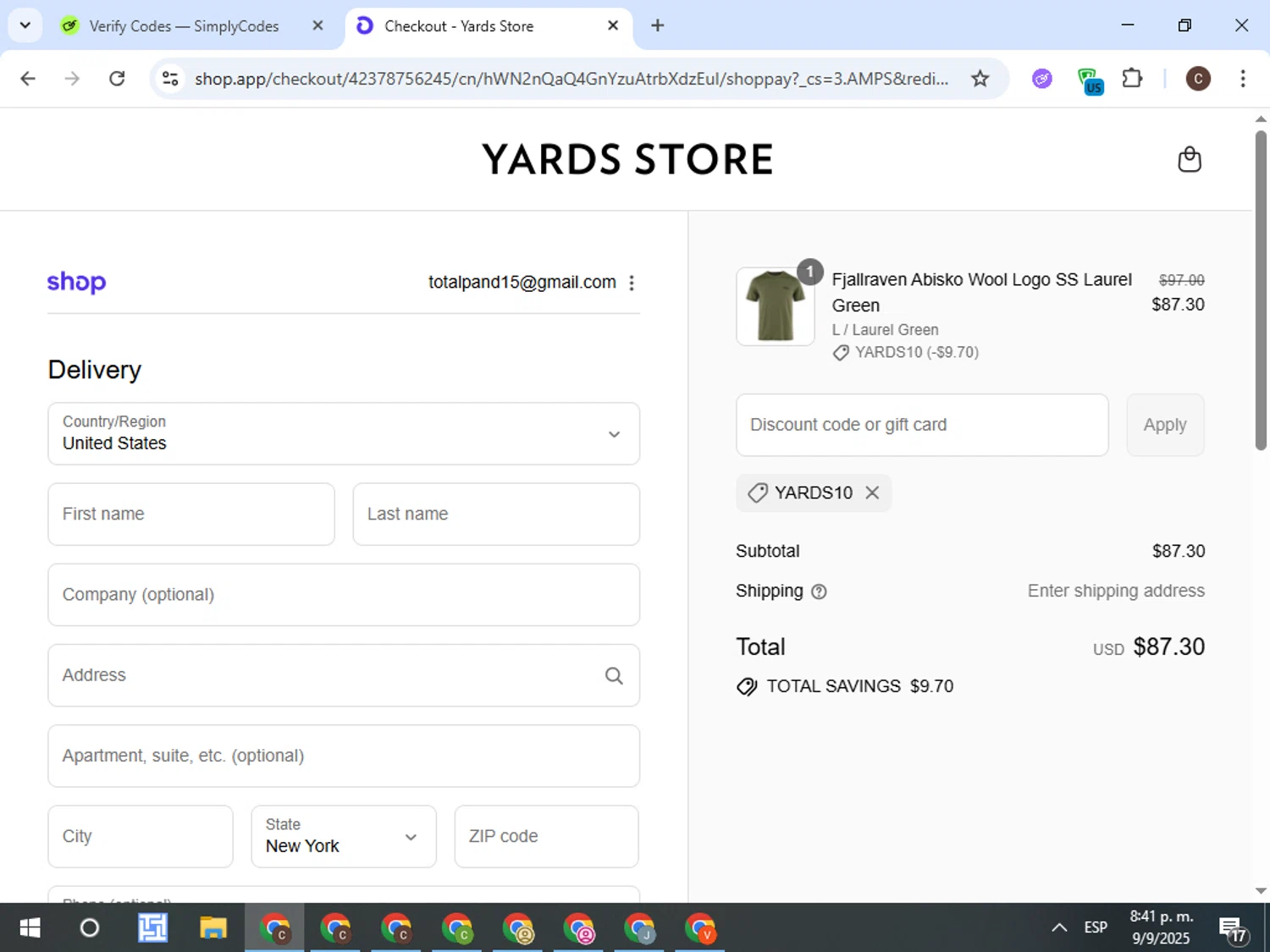Click the City field
Screen dimensions: 1270x952
pos(141,836)
